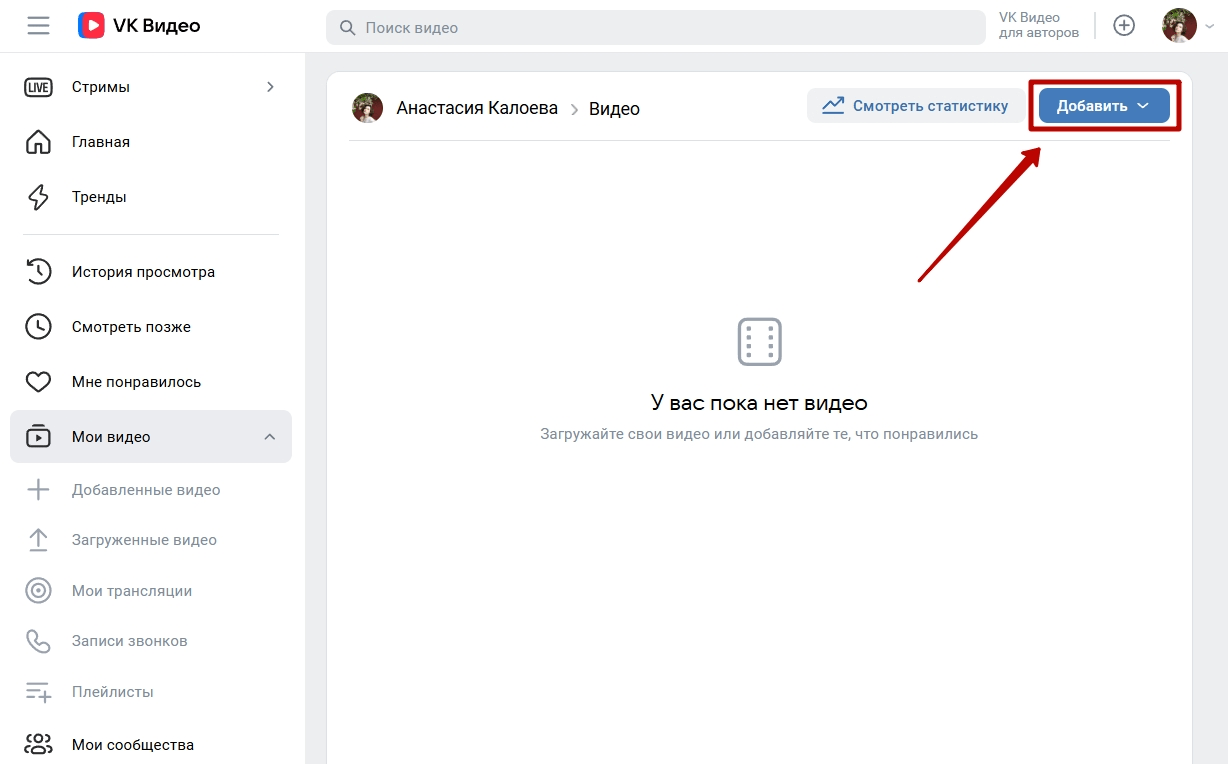
Task: Click Анастасия Калоева breadcrumb link
Action: pyautogui.click(x=477, y=108)
